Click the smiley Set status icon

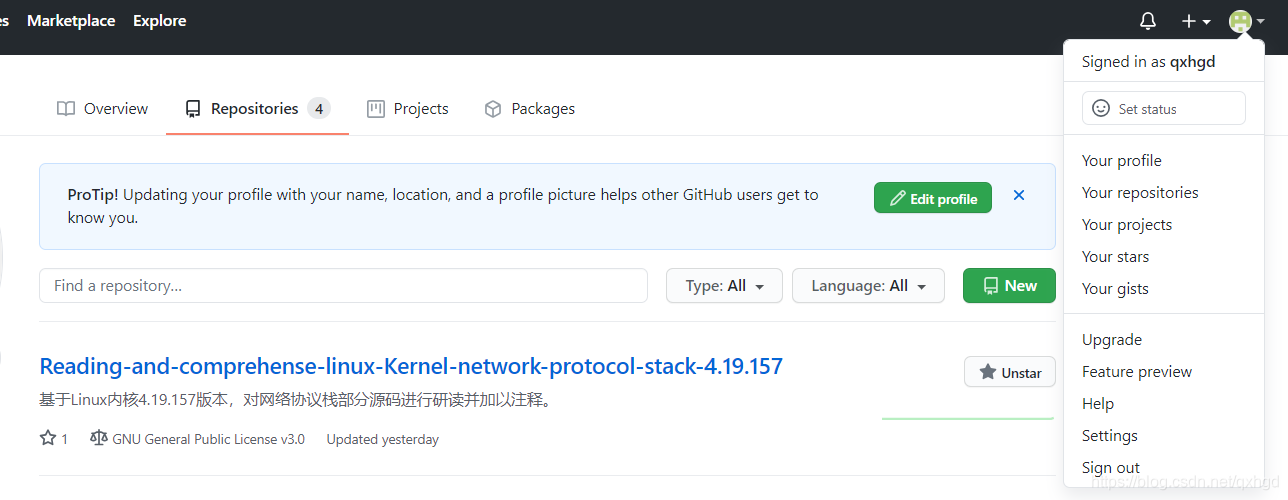[1101, 108]
